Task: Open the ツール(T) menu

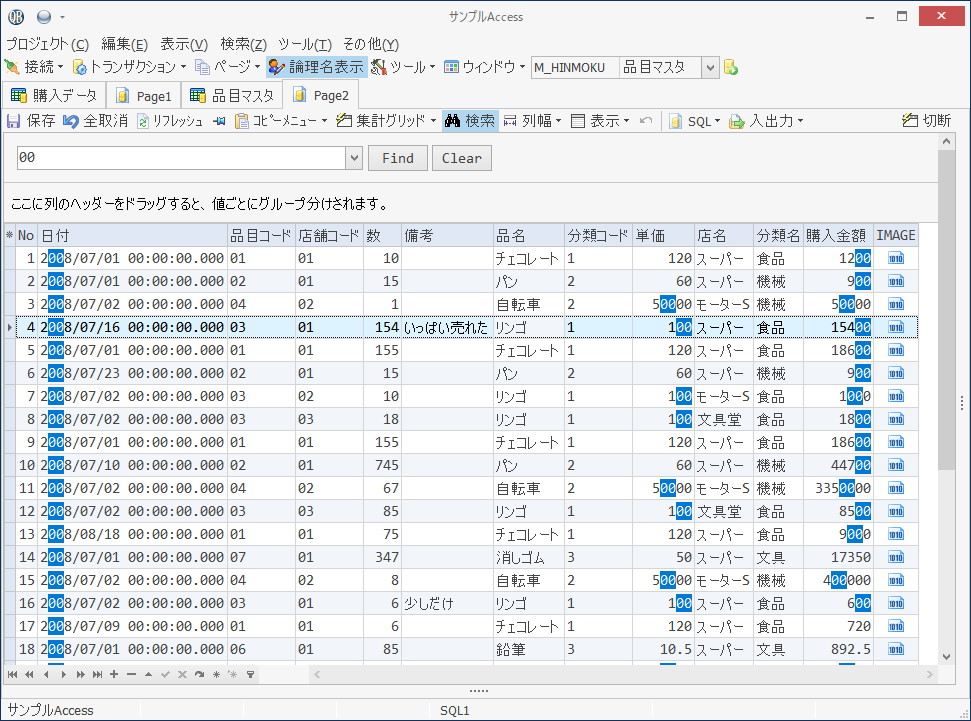Action: [305, 44]
